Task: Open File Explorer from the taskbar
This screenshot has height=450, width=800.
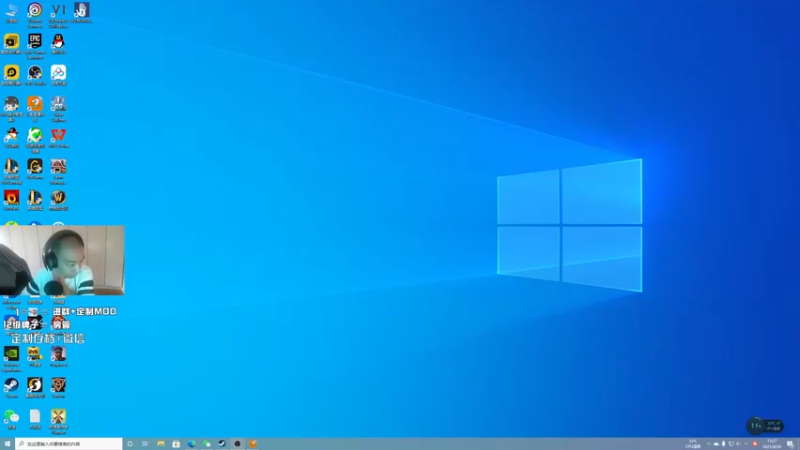Action: [161, 444]
